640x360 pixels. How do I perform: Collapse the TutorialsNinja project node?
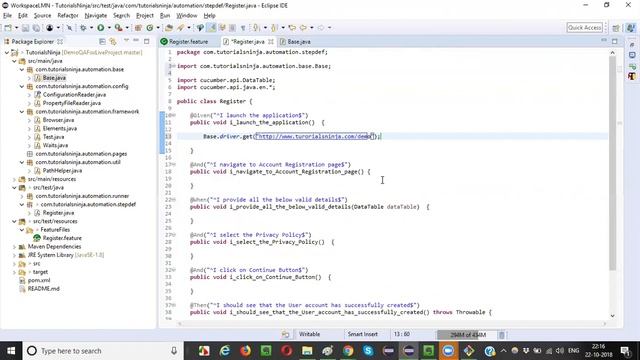[7, 53]
